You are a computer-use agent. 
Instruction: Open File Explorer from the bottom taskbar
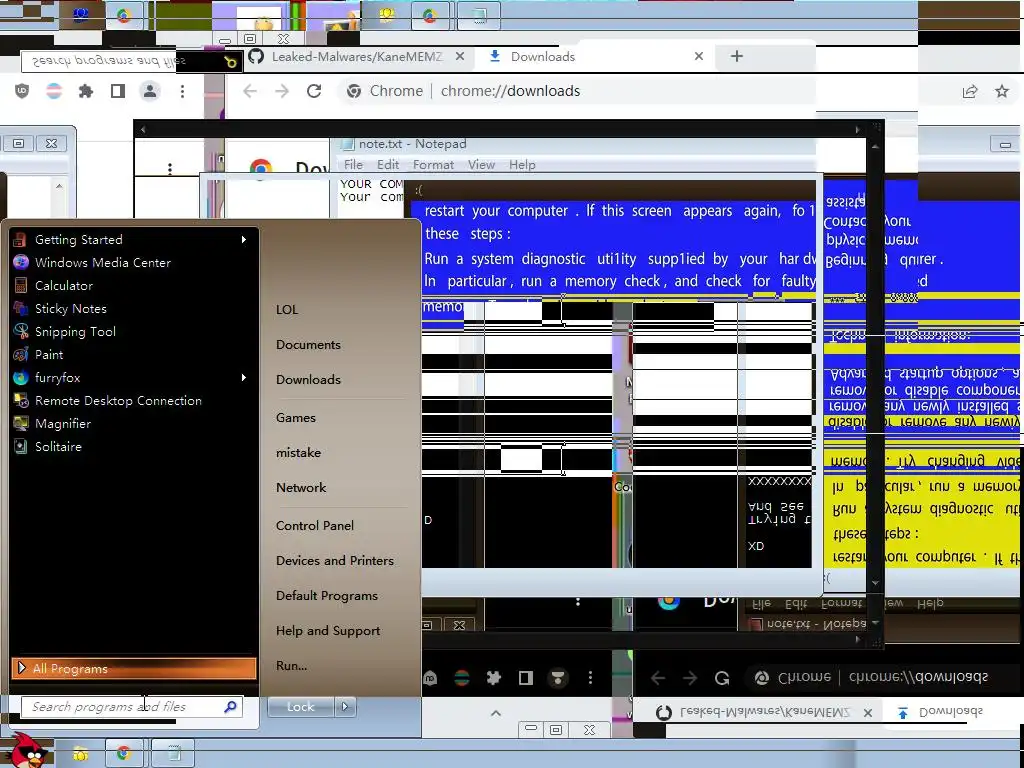tap(80, 754)
